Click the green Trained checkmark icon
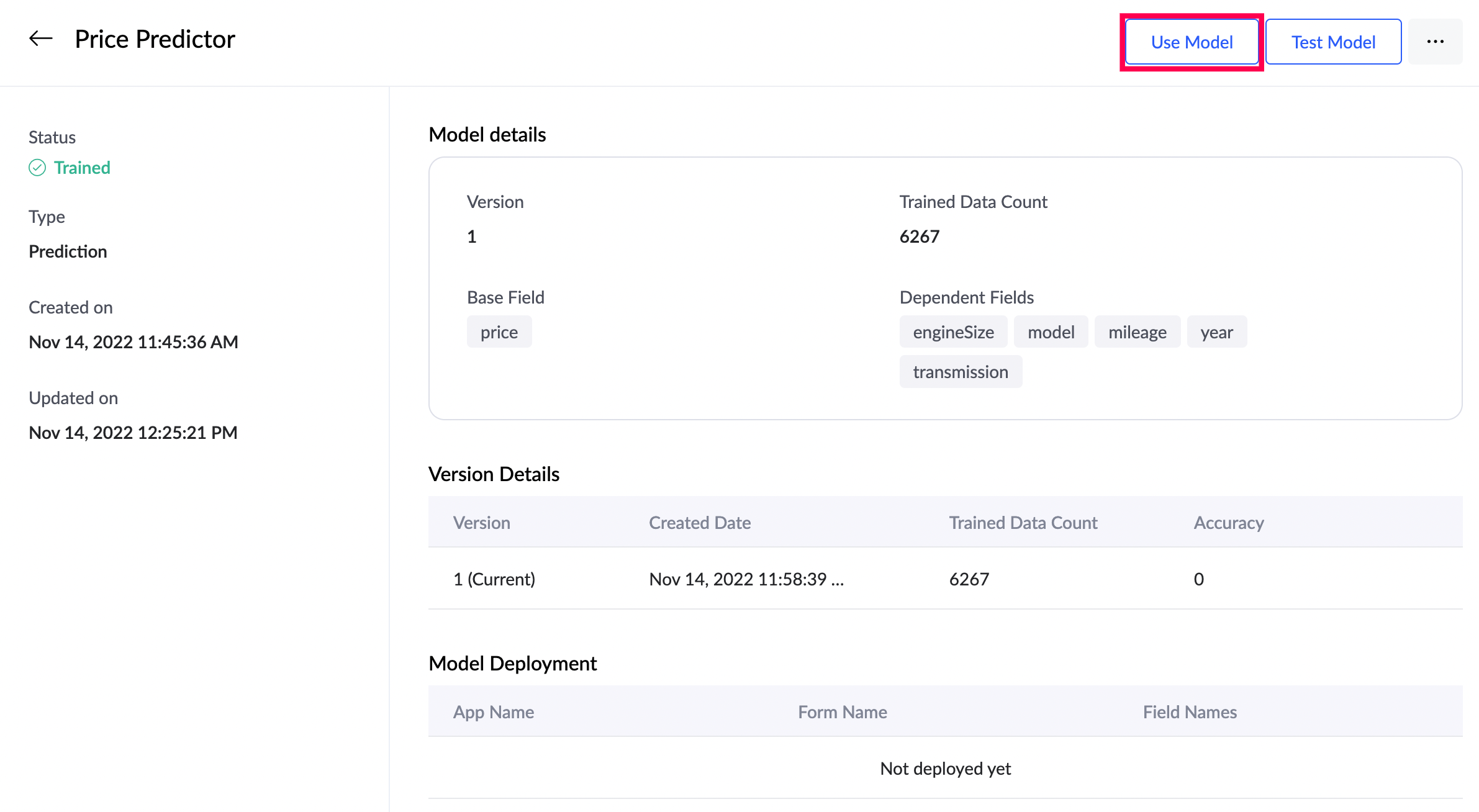1479x812 pixels. 37,168
